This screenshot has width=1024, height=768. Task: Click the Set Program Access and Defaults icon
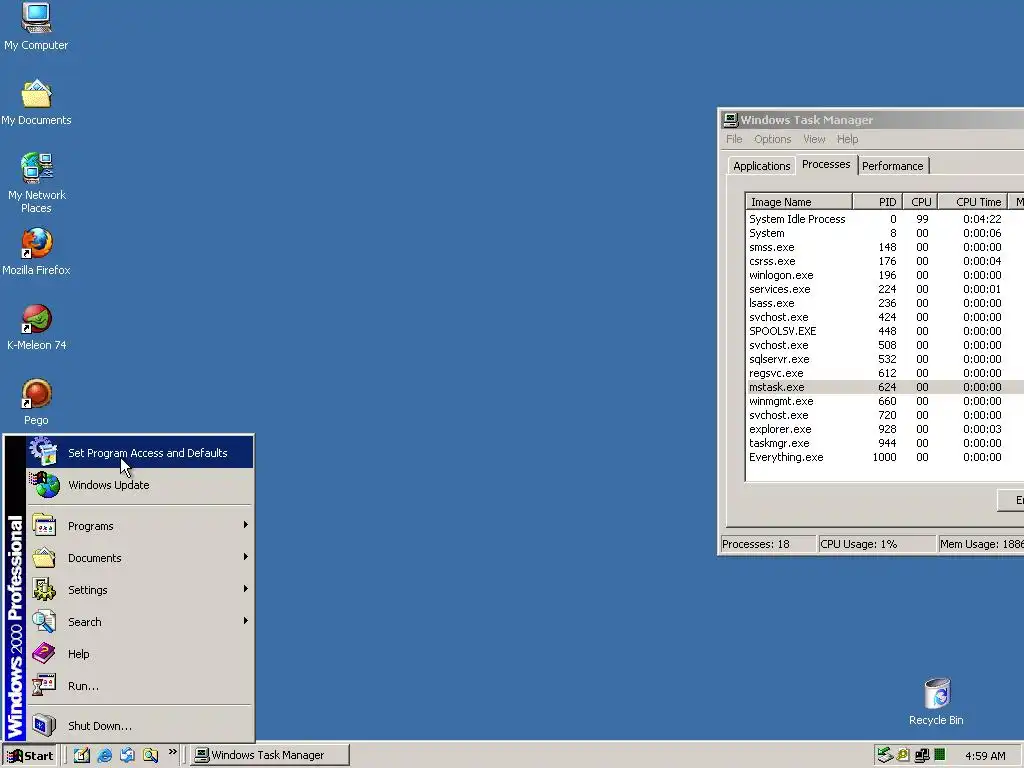pos(44,452)
